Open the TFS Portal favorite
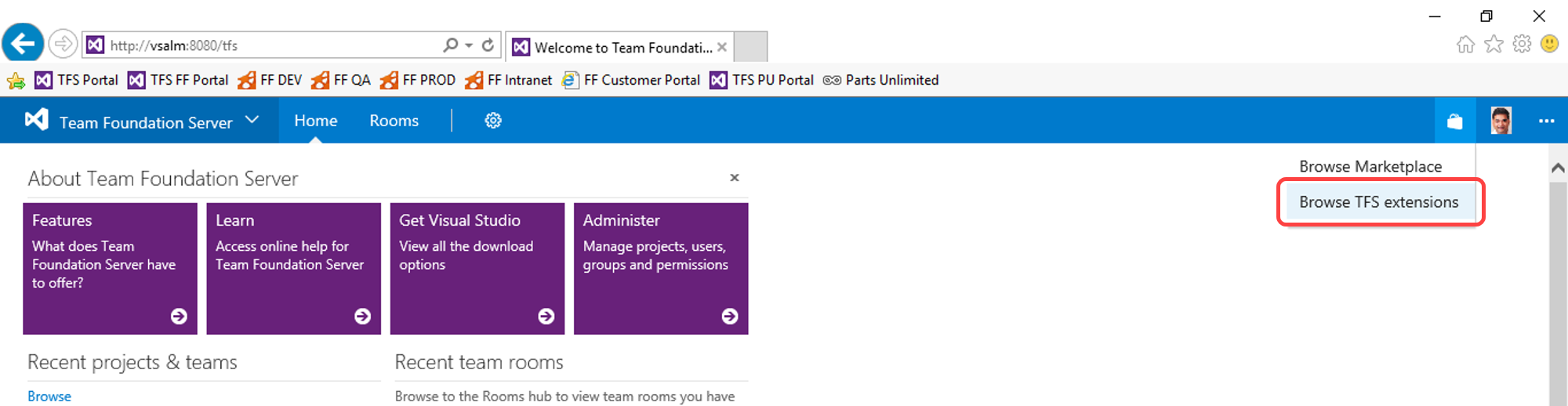1568x406 pixels. [x=77, y=80]
